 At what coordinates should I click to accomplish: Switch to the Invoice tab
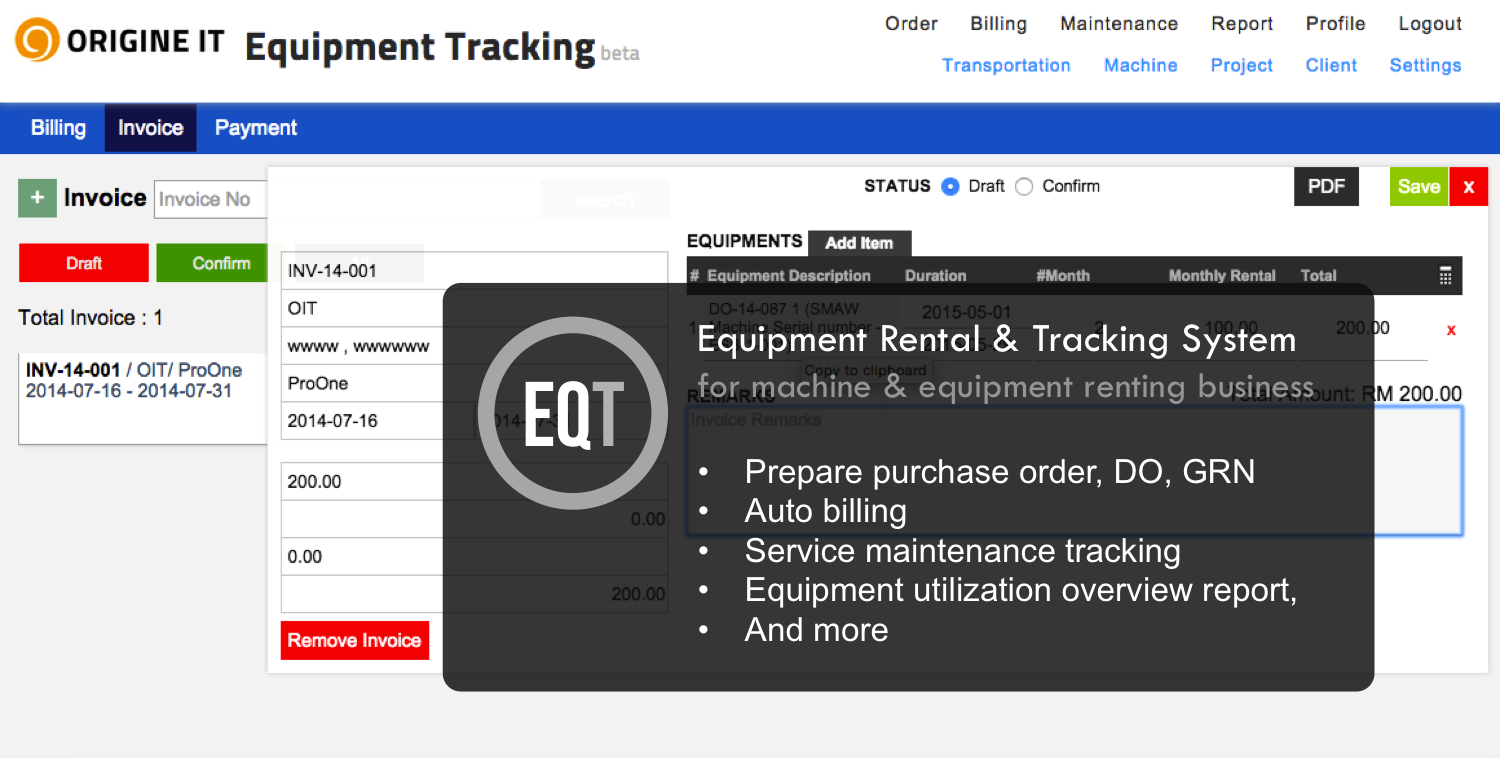(x=150, y=128)
